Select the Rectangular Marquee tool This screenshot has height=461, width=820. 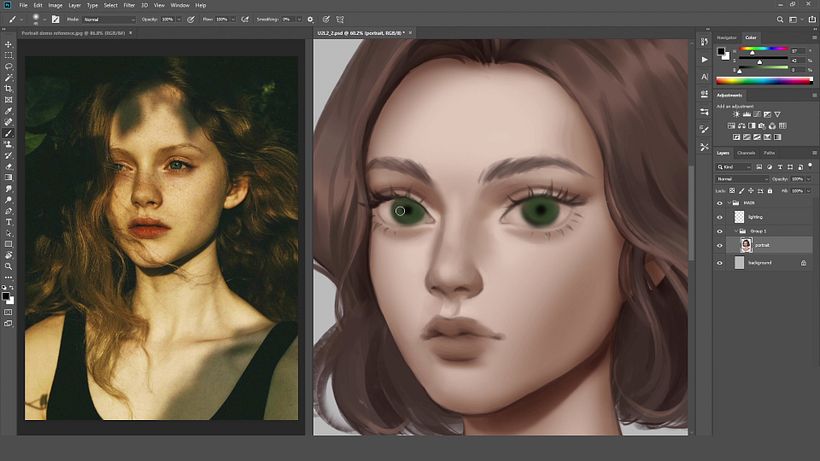pos(8,55)
